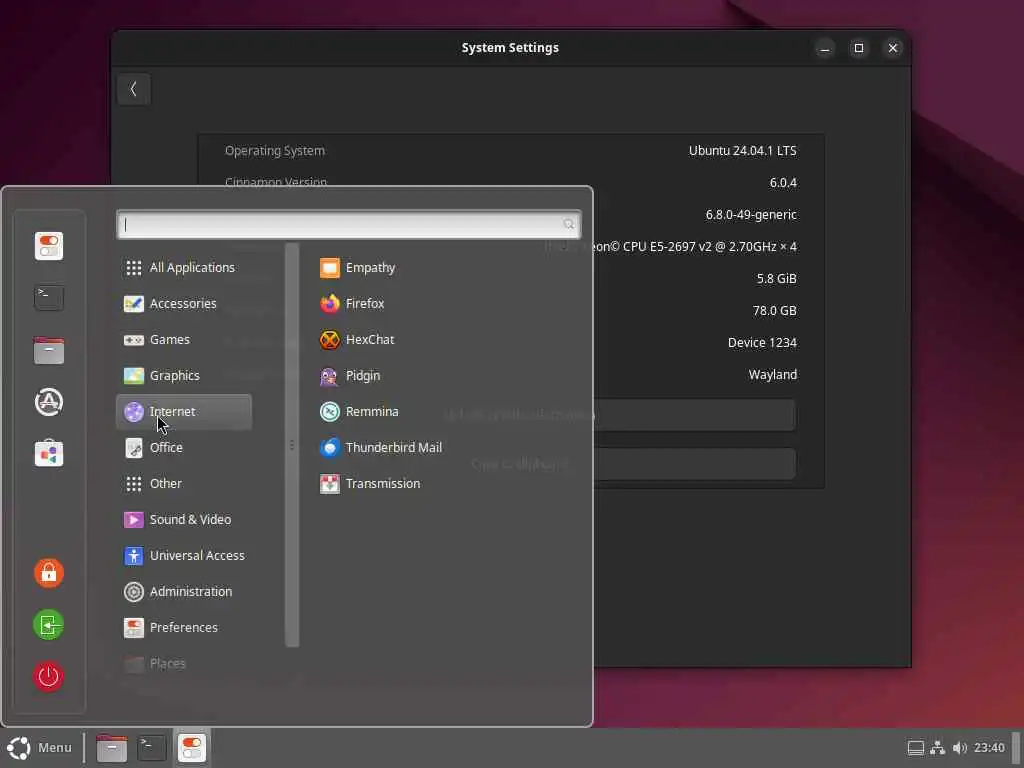Click in the menu search field
The width and height of the screenshot is (1024, 768).
coord(348,225)
